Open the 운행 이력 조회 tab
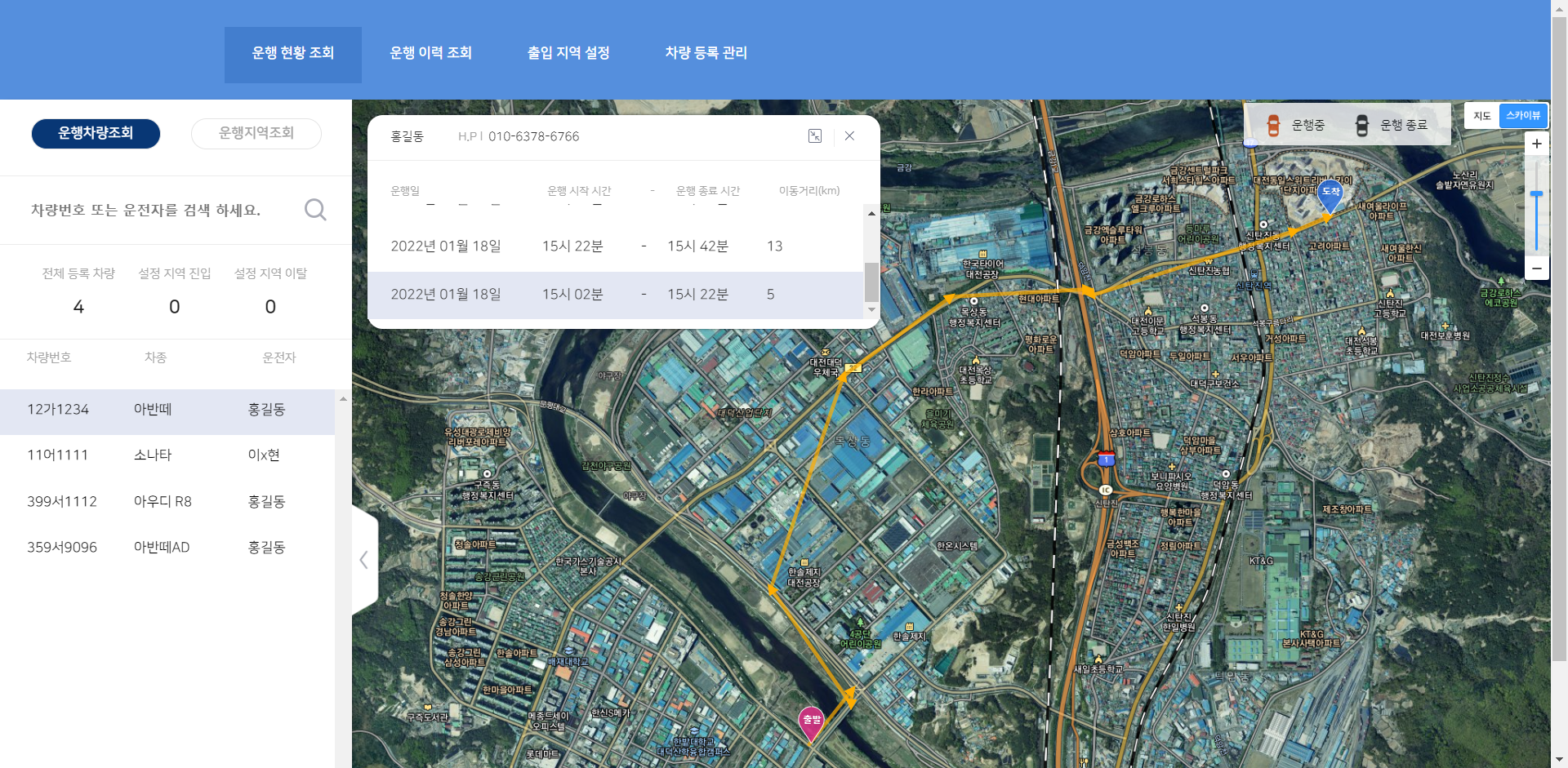The width and height of the screenshot is (1568, 768). click(430, 53)
